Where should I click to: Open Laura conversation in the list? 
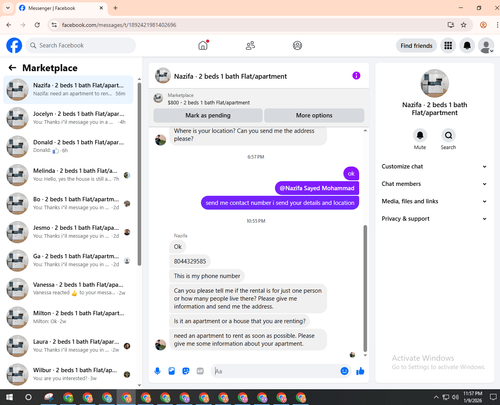68,346
